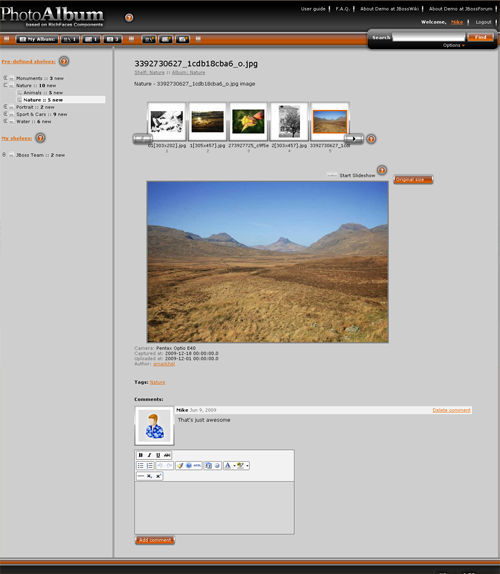
Task: Expand the Monuments shelf tree node
Action: click(5, 78)
